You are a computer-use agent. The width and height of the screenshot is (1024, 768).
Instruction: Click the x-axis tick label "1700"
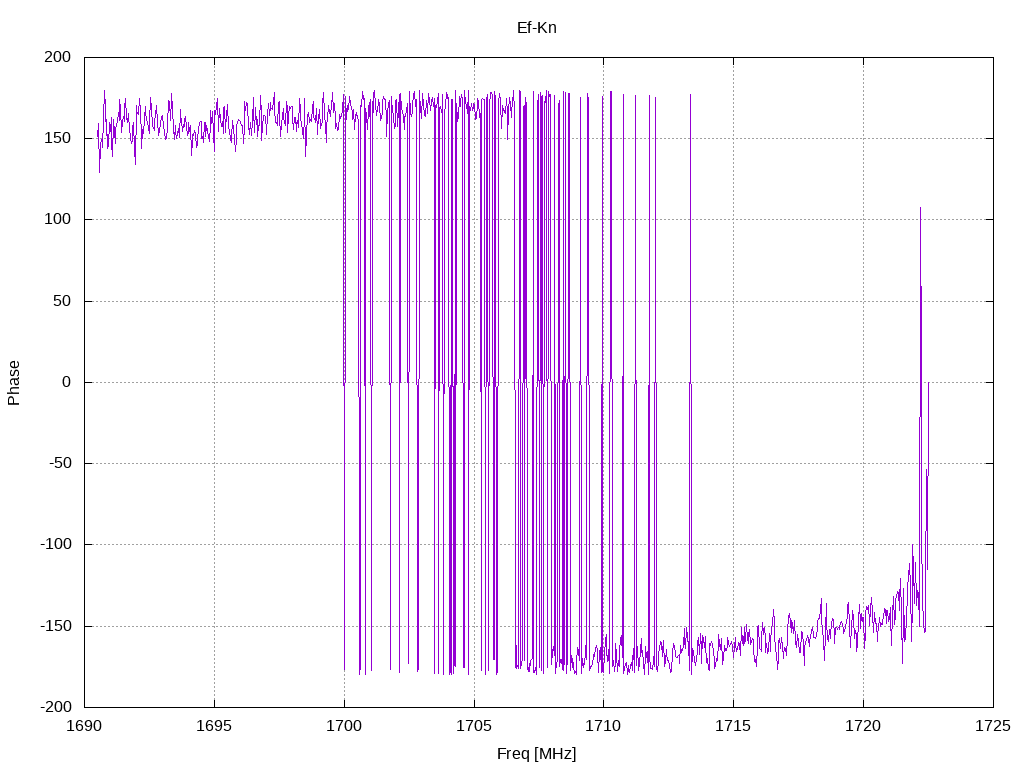pyautogui.click(x=344, y=726)
